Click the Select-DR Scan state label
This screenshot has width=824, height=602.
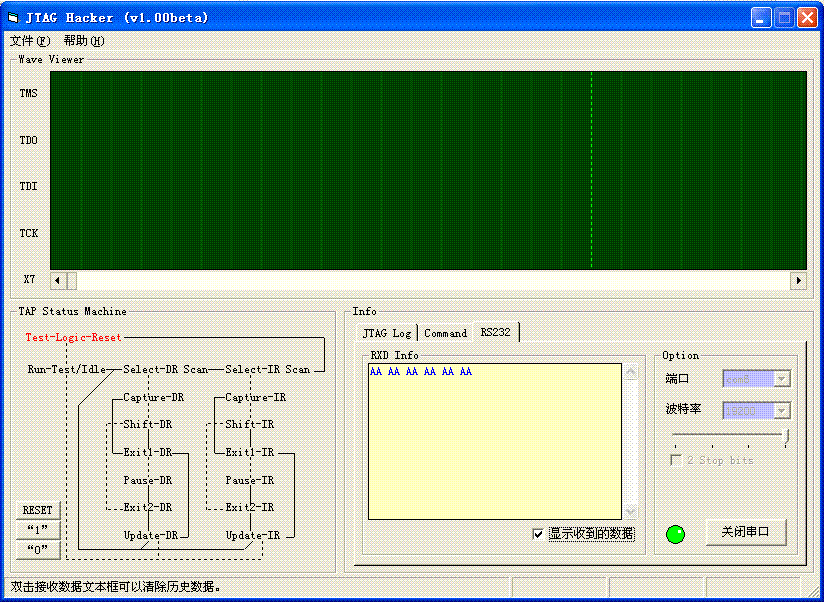(x=166, y=369)
